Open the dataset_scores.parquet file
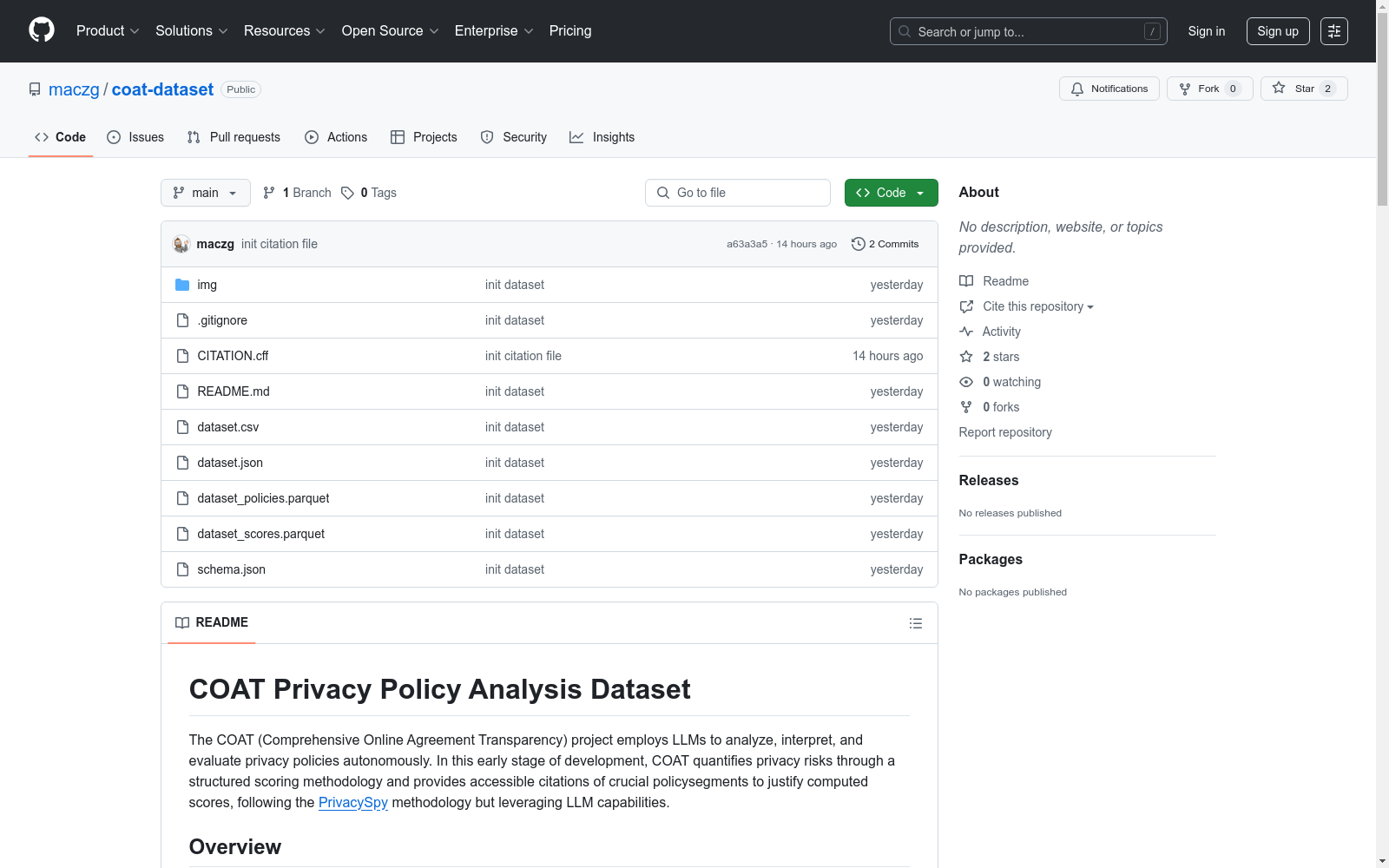1389x868 pixels. [x=260, y=534]
